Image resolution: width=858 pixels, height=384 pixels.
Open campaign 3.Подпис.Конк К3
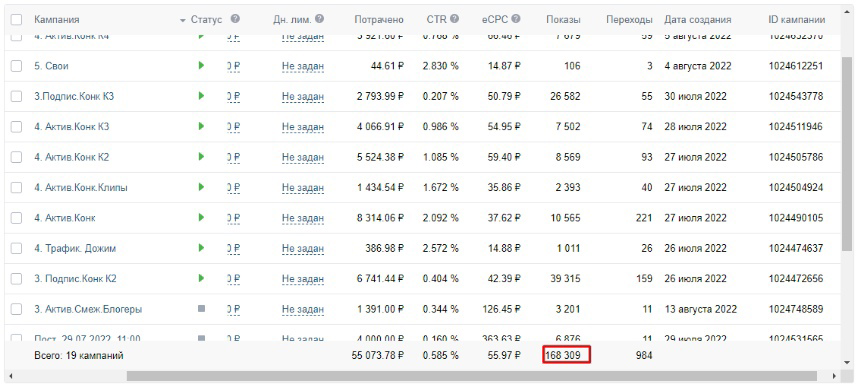tap(74, 96)
